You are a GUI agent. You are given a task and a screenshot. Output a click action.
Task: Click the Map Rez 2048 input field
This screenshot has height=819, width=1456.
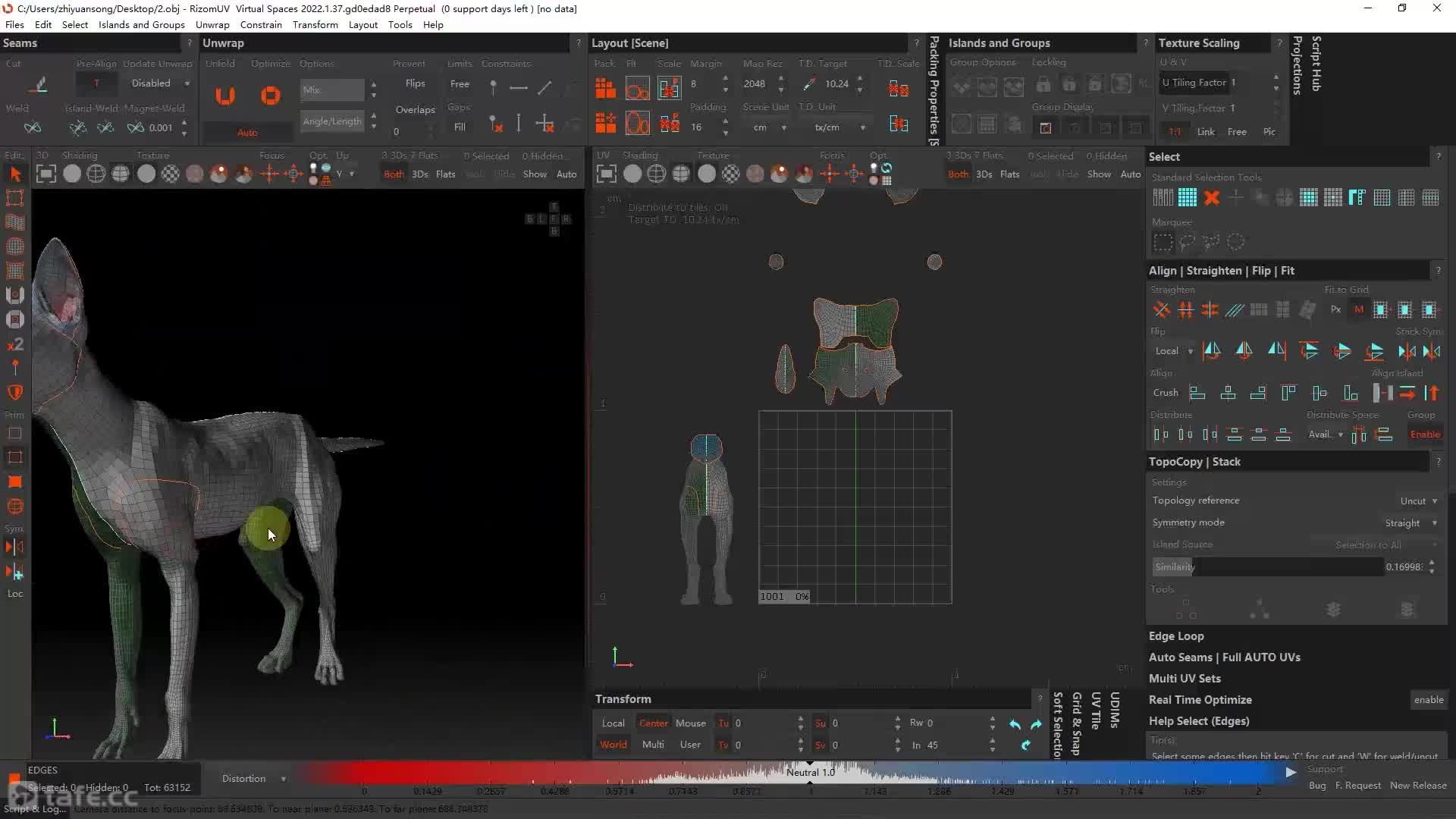coord(757,84)
